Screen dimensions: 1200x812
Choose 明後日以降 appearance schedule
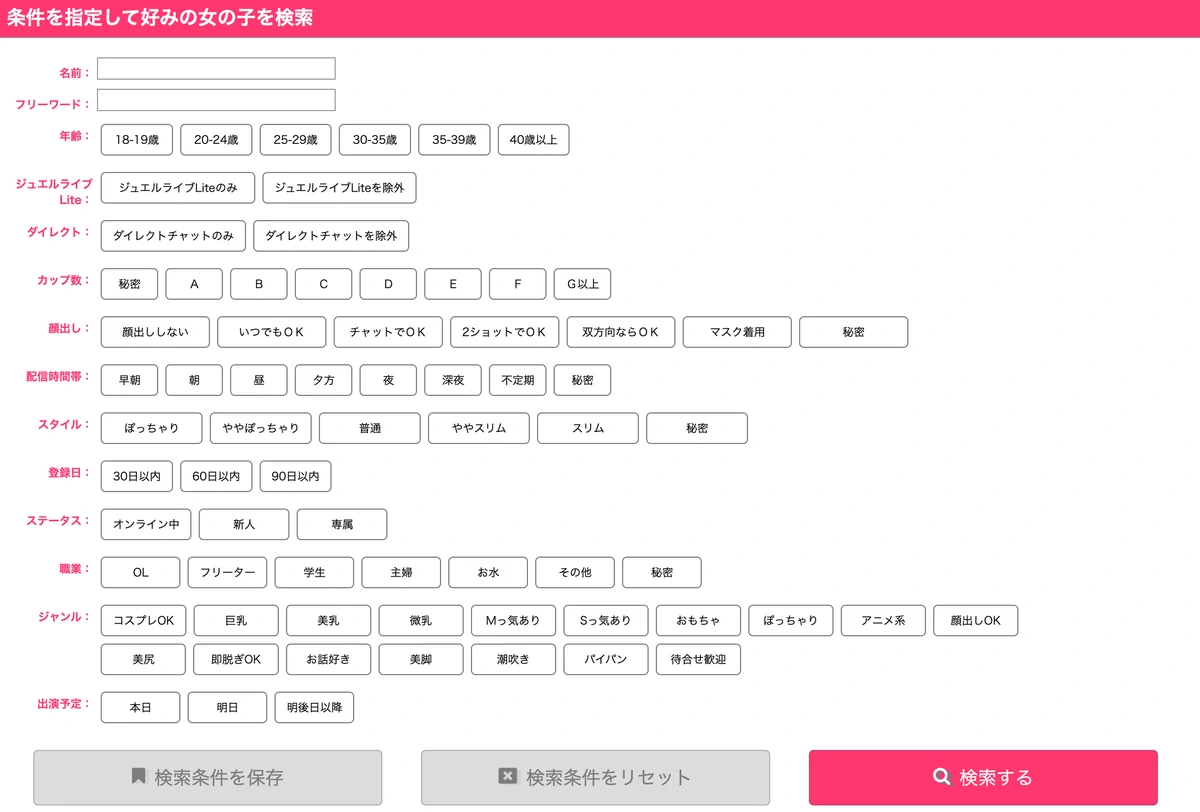315,707
